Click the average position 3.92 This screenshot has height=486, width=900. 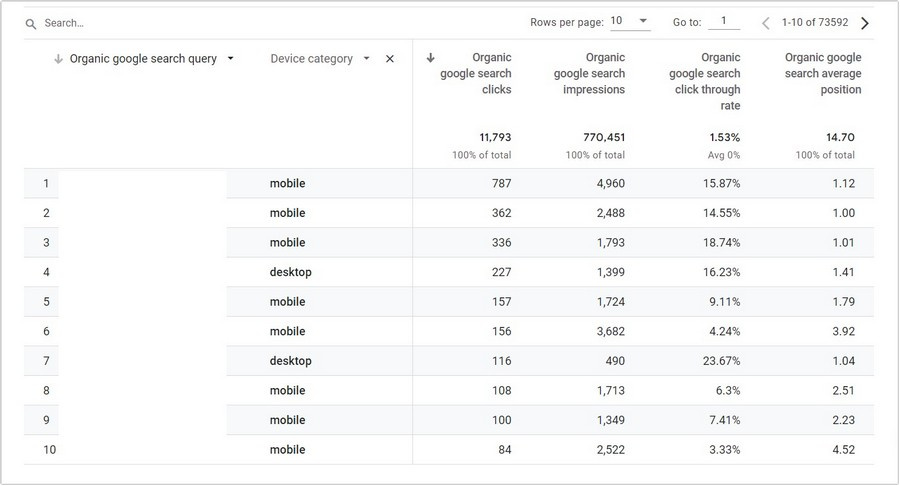coord(844,331)
